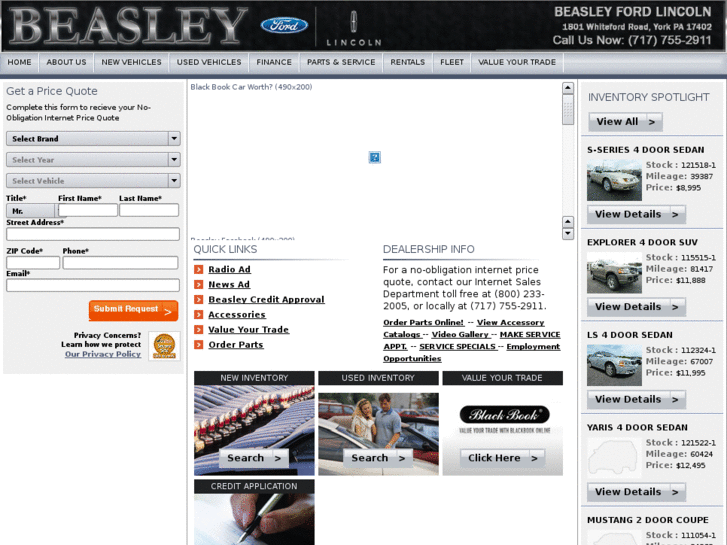Focus the Last Name field
Image resolution: width=727 pixels, height=545 pixels.
click(149, 211)
